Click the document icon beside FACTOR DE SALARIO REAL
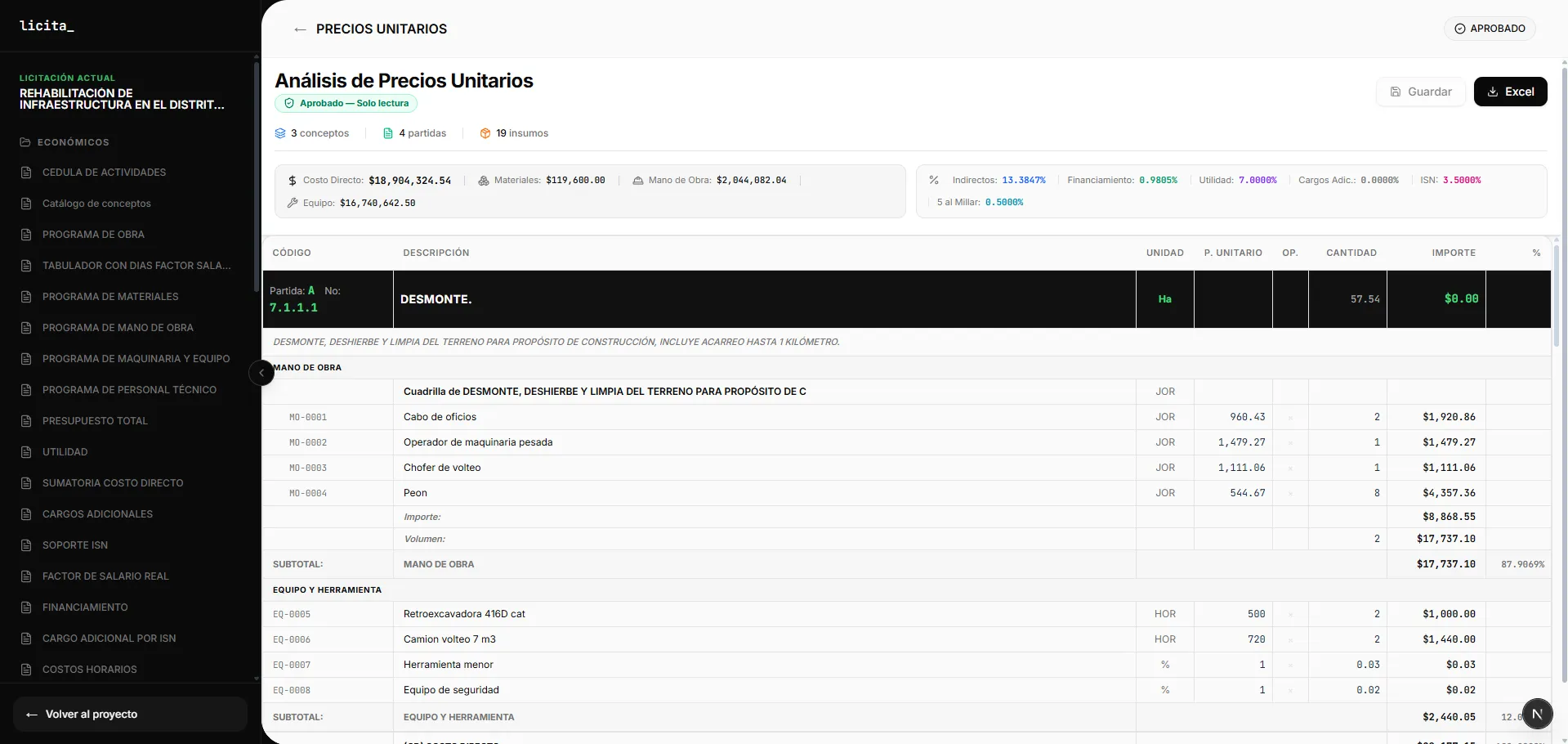This screenshot has width=1568, height=744. pos(26,576)
